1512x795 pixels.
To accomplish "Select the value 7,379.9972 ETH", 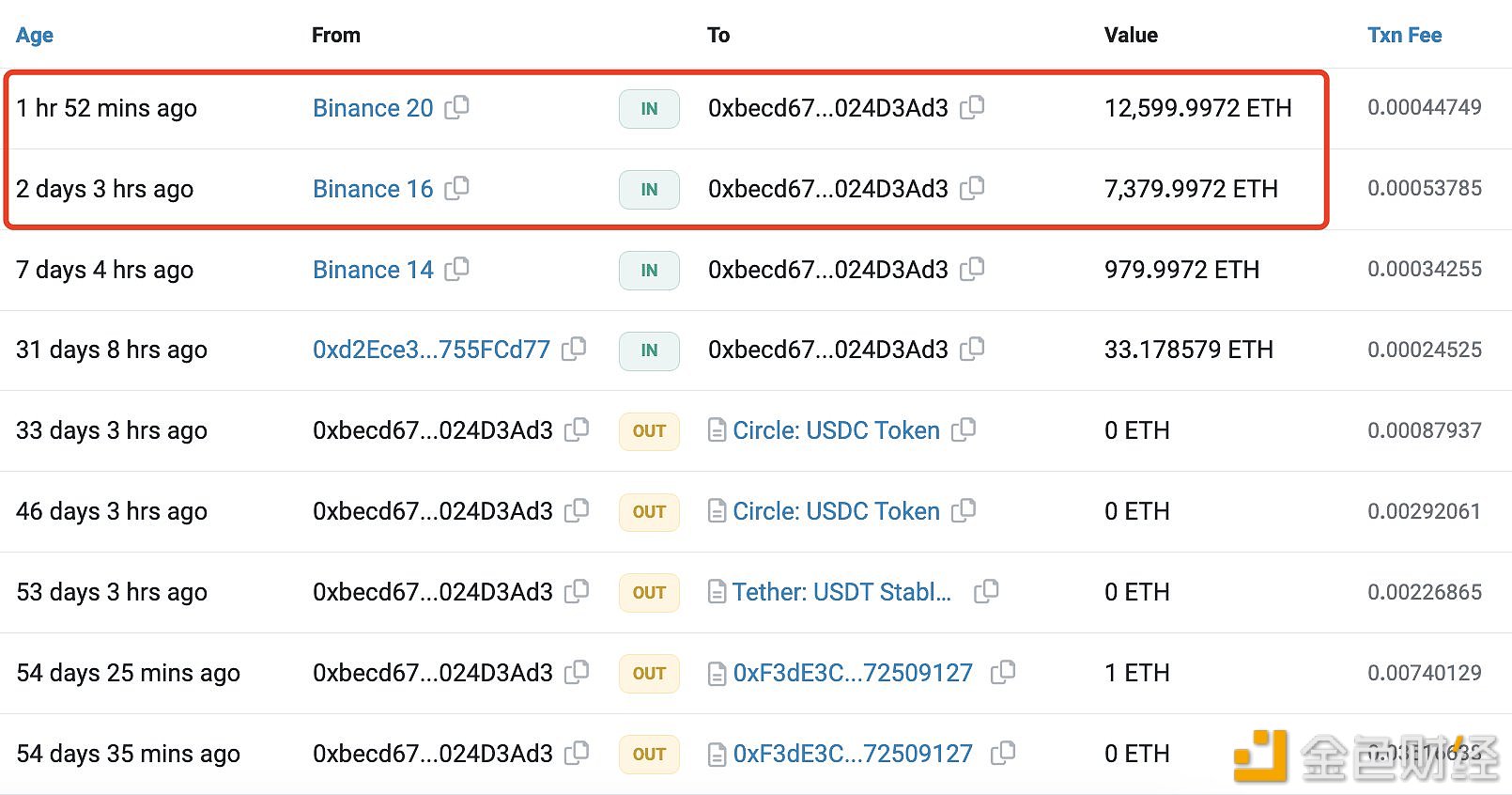I will (1191, 189).
